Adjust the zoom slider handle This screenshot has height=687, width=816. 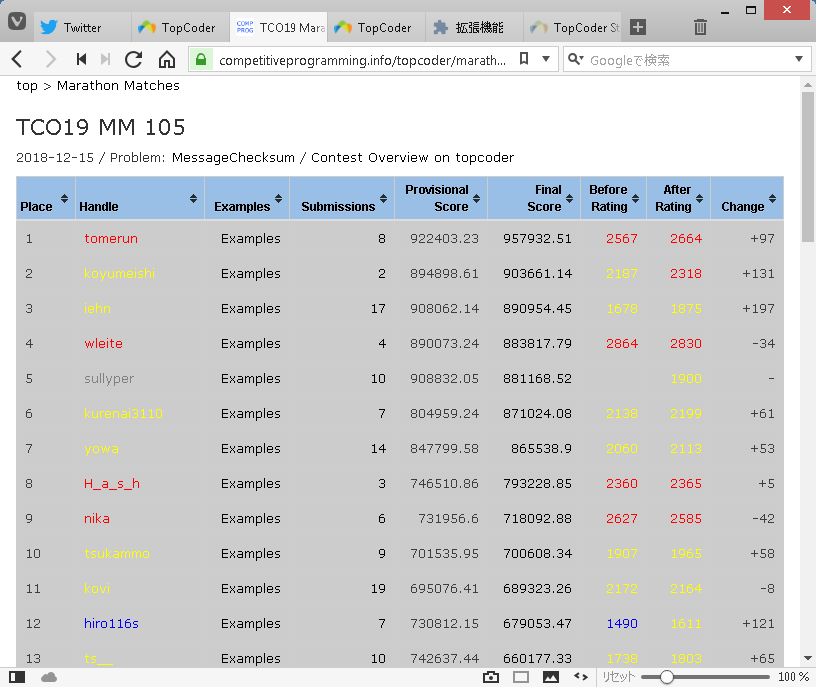[667, 677]
